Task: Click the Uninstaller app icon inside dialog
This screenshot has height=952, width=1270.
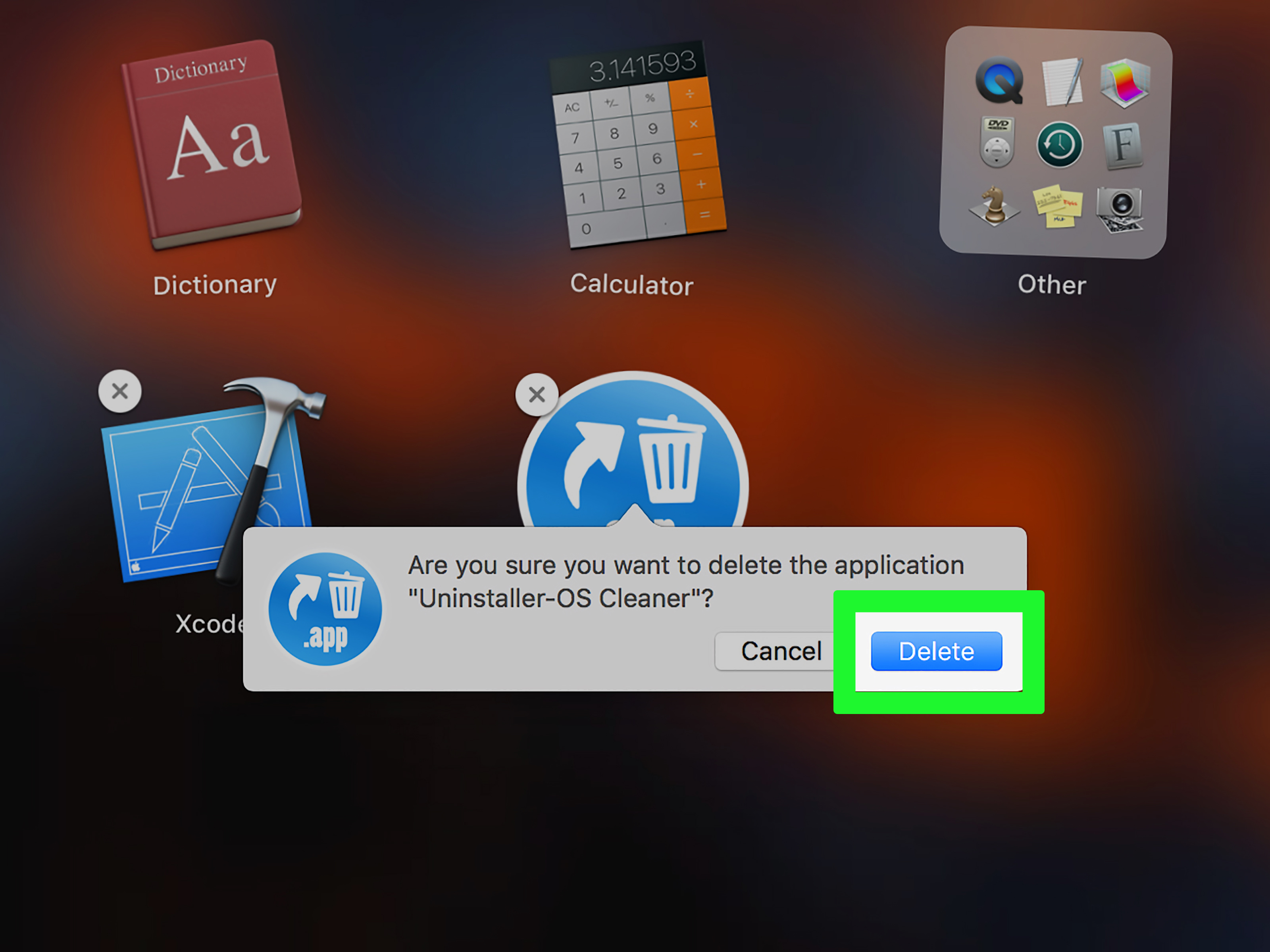Action: click(325, 609)
